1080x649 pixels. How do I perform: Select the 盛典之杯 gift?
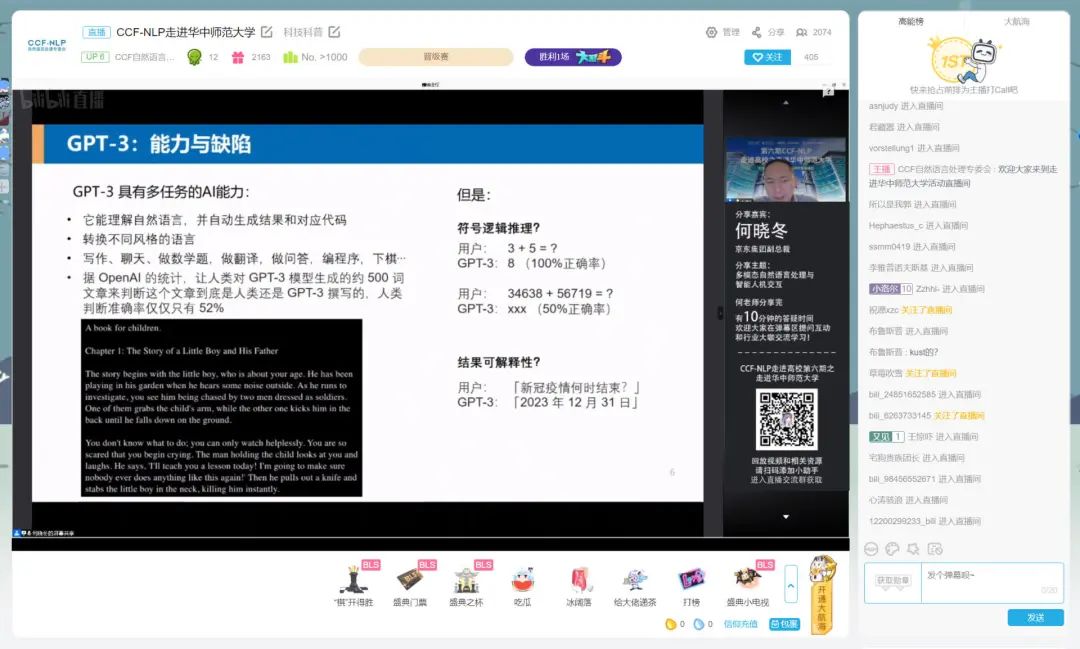(x=466, y=584)
